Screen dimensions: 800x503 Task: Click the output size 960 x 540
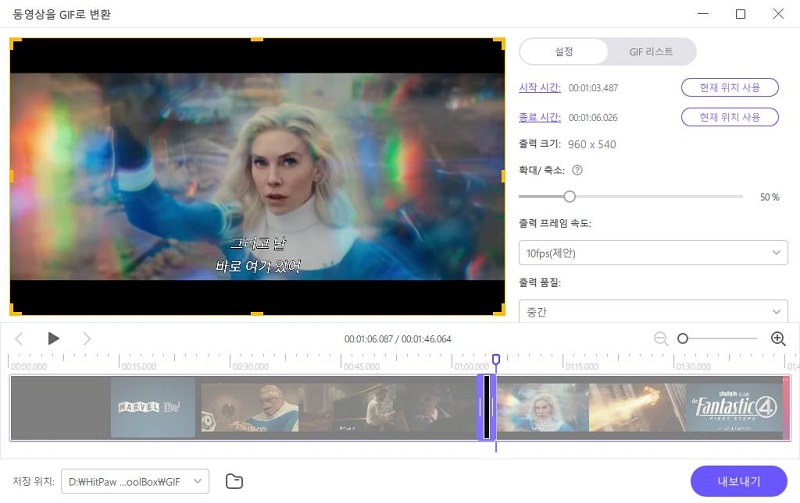[592, 144]
